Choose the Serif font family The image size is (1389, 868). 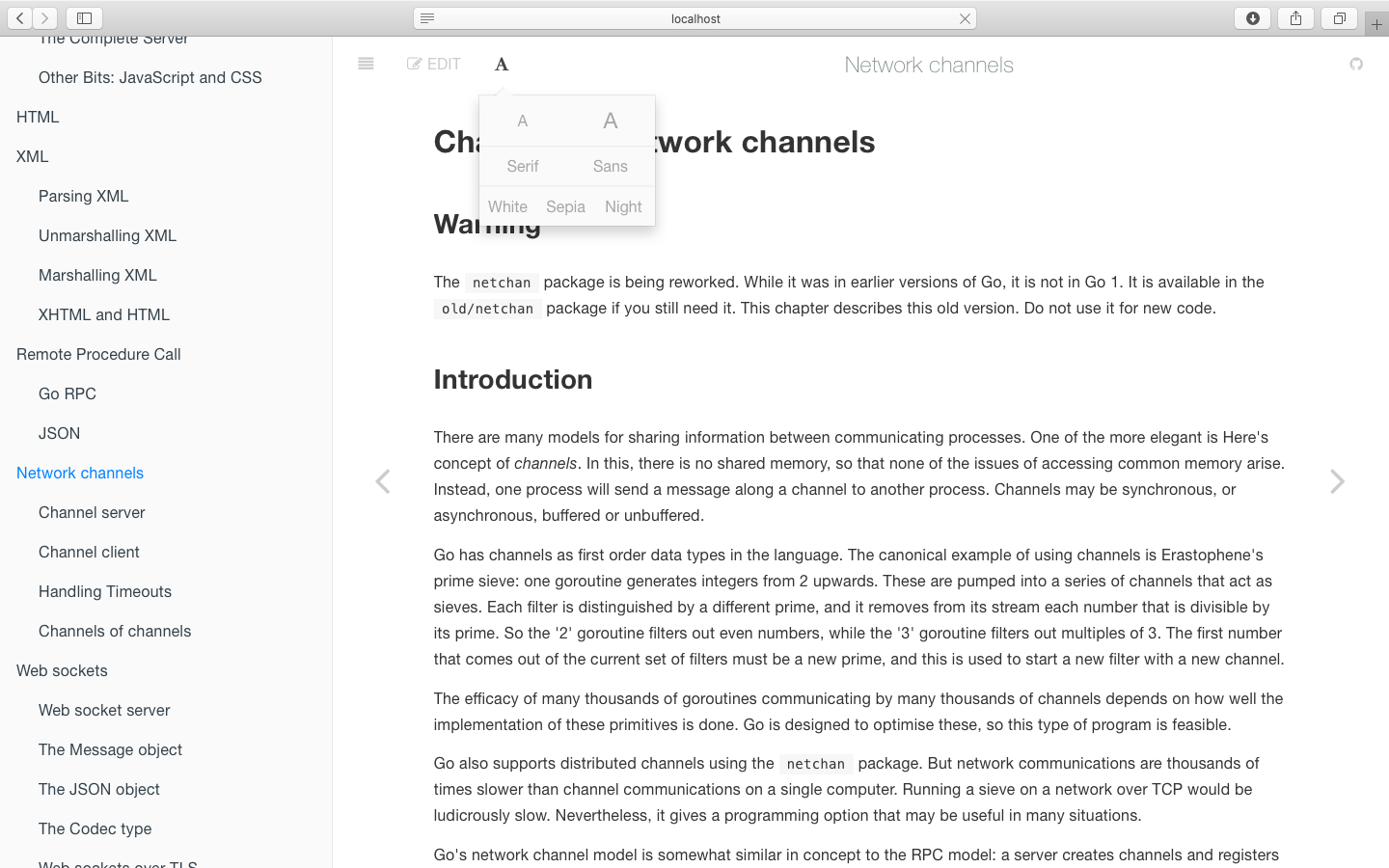(x=523, y=166)
